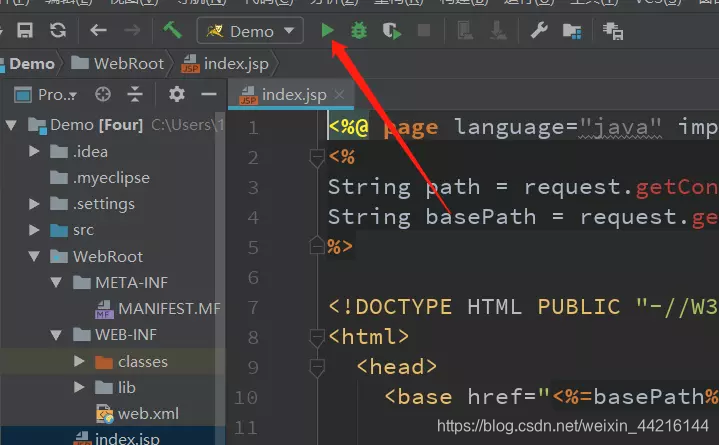Switch to the index.jsp editor tab
This screenshot has width=719, height=445.
(x=293, y=95)
